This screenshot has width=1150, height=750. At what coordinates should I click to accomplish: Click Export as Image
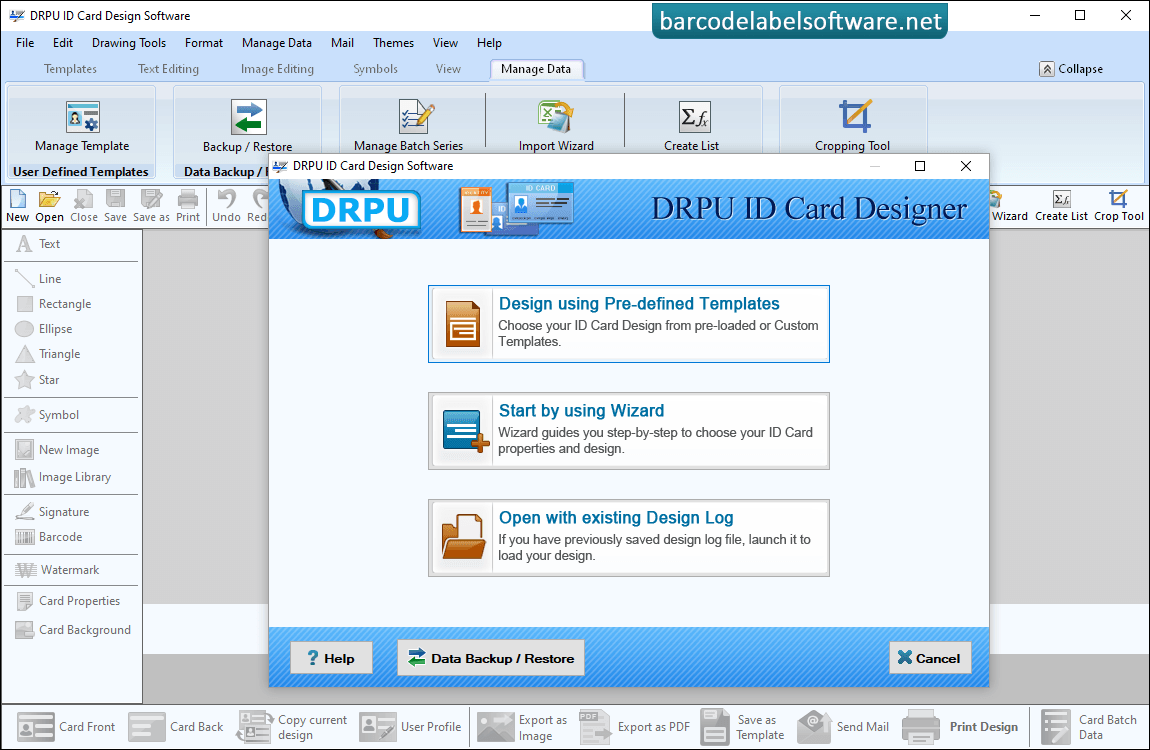[x=522, y=727]
